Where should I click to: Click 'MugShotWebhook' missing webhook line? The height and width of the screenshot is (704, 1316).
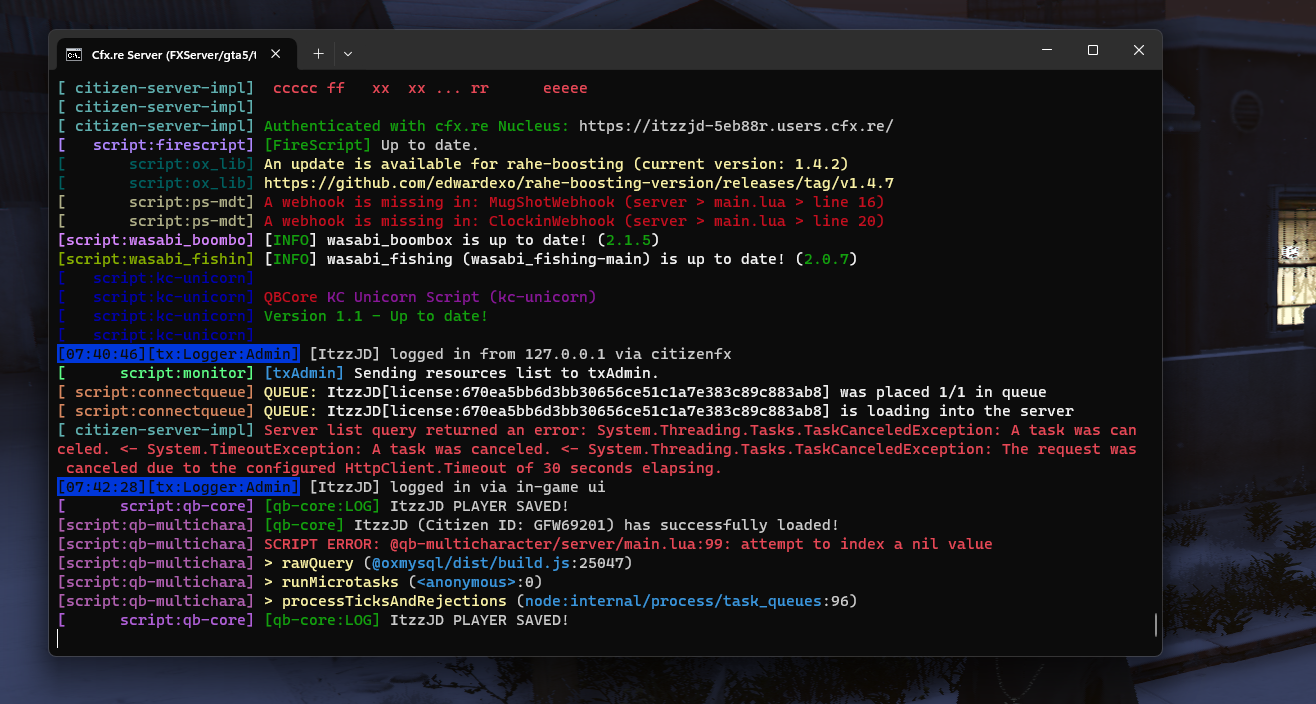pos(574,202)
